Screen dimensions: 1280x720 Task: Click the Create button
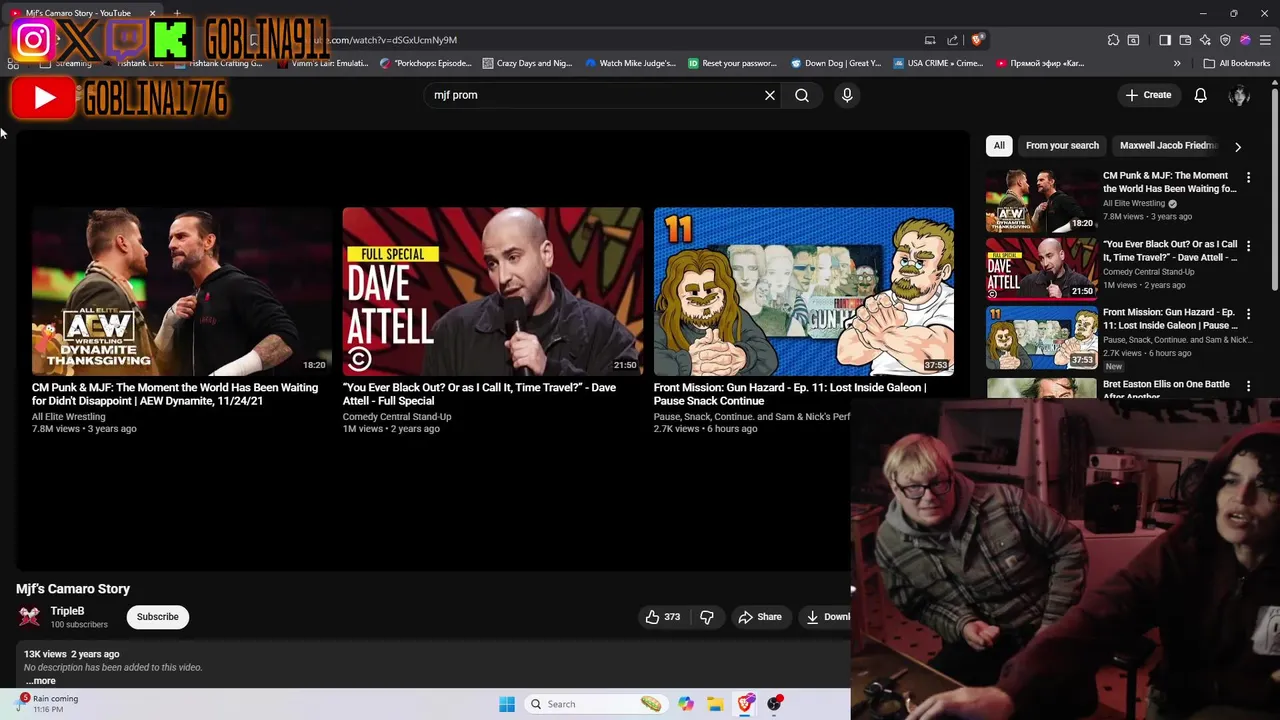point(1148,95)
